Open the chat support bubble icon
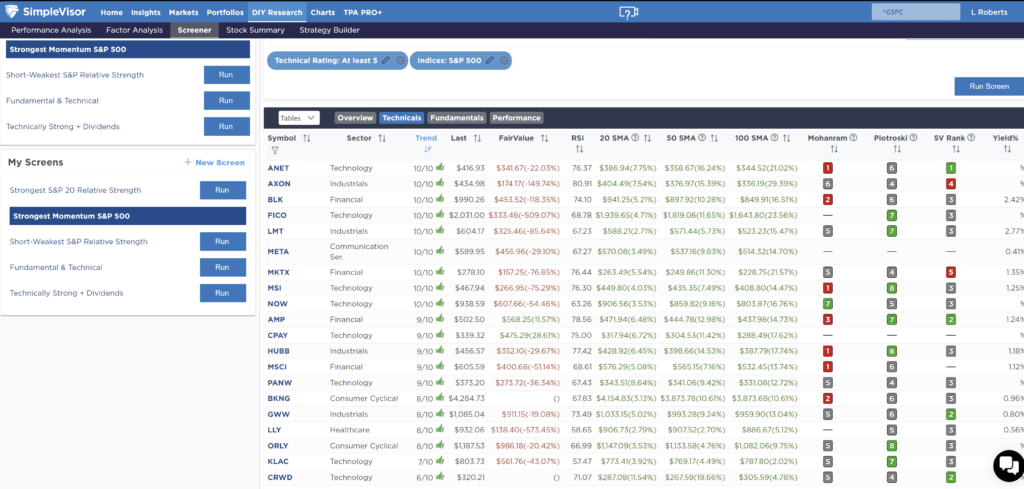1024x489 pixels. (x=1005, y=466)
